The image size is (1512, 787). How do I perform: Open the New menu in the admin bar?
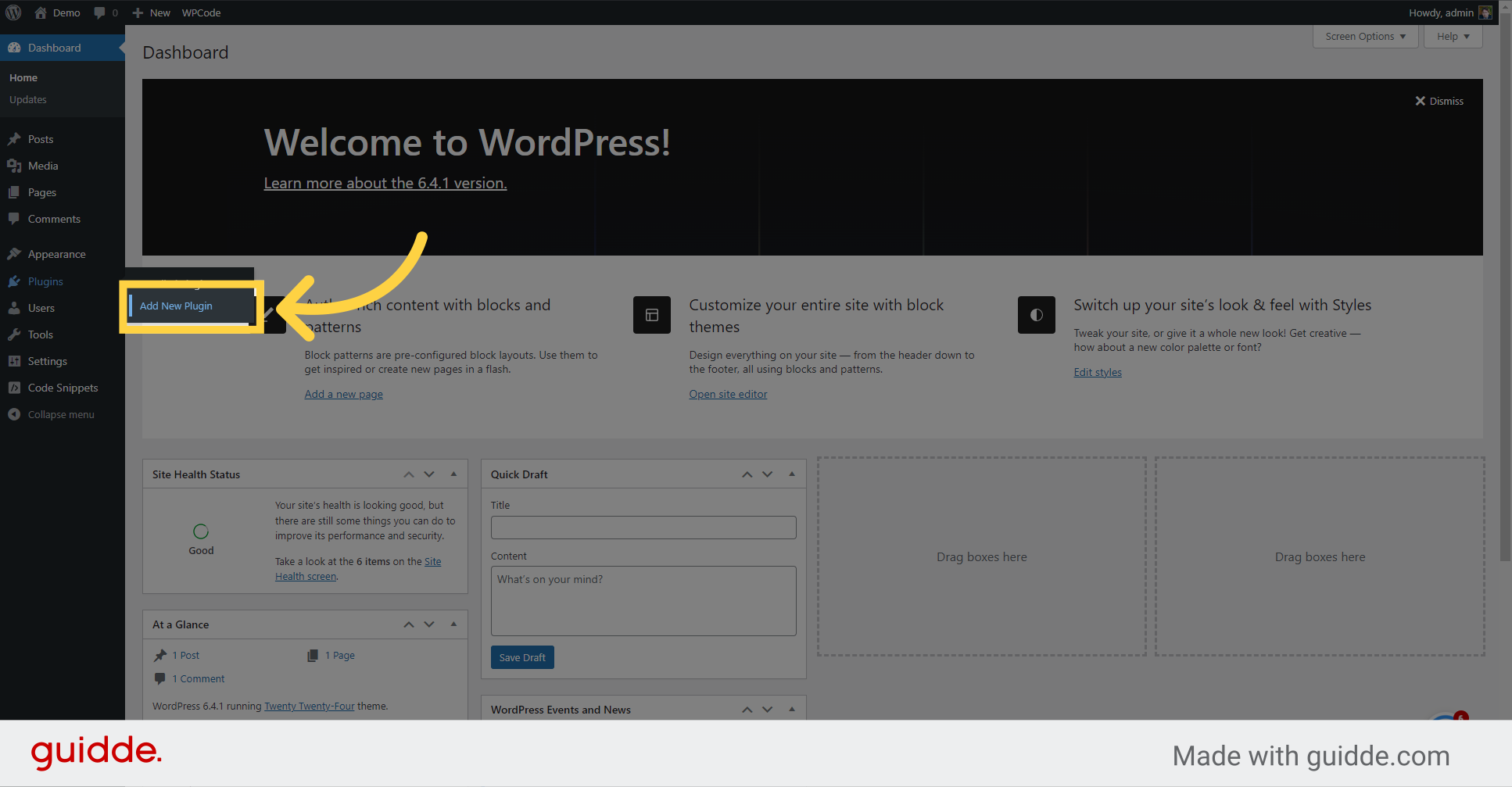150,13
